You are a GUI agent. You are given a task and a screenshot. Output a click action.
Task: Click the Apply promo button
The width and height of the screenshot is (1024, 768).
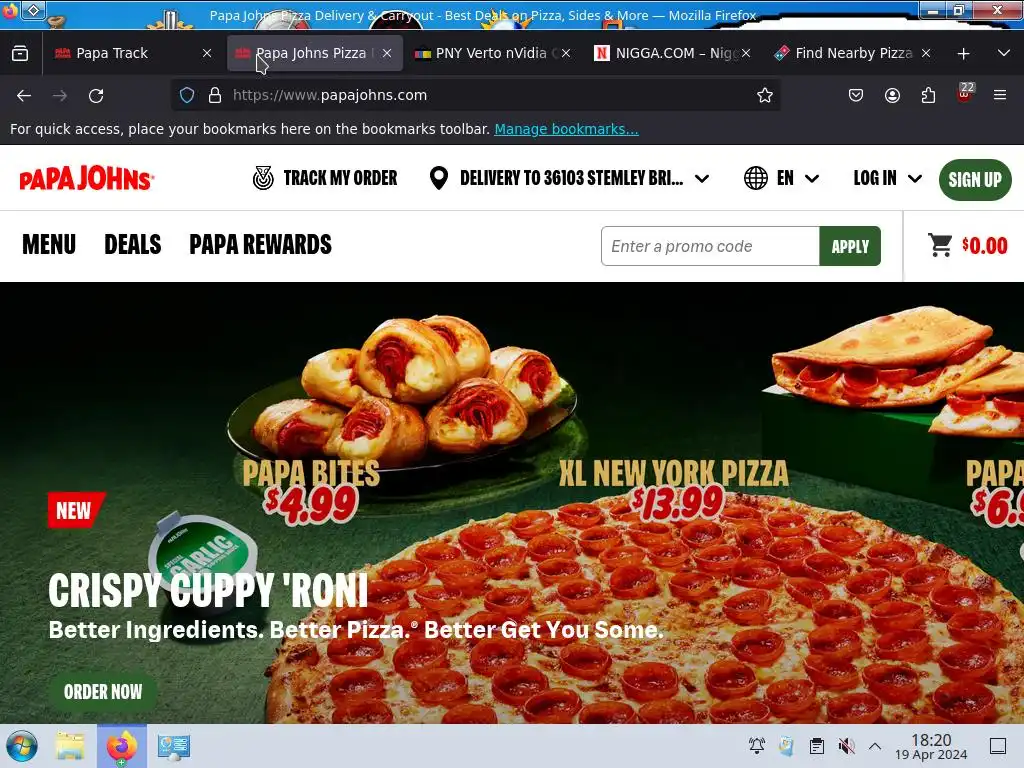[850, 246]
